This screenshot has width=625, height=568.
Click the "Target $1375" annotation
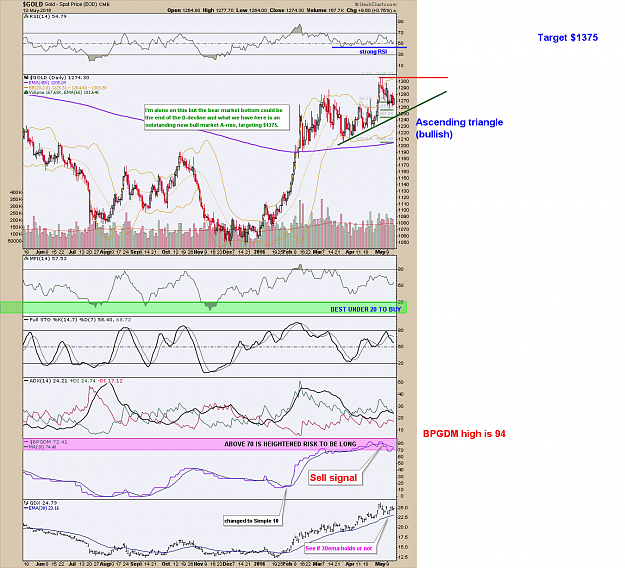pos(568,37)
